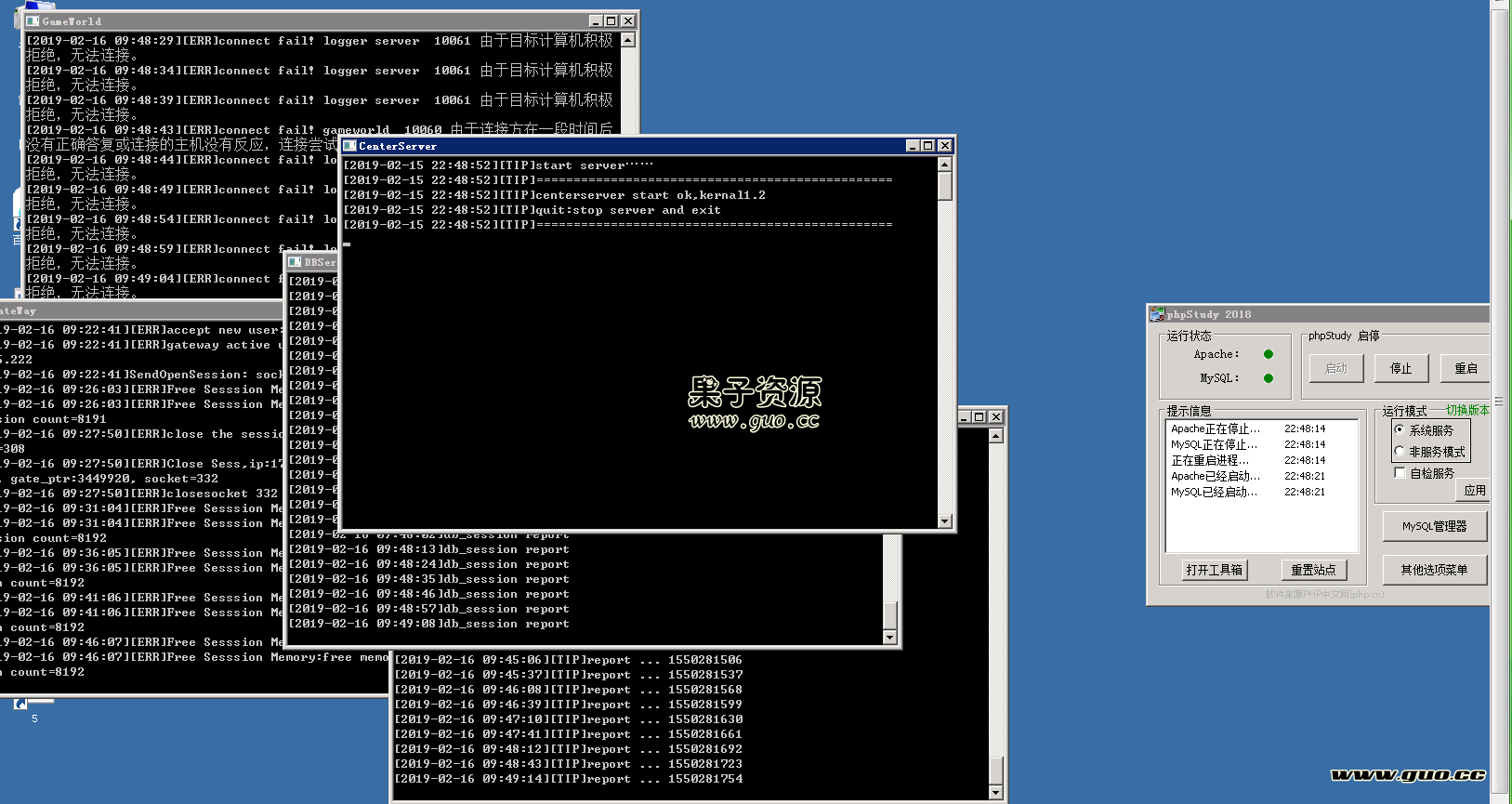Click the 重置站点 reset site button
The height and width of the screenshot is (804, 1512).
1313,570
